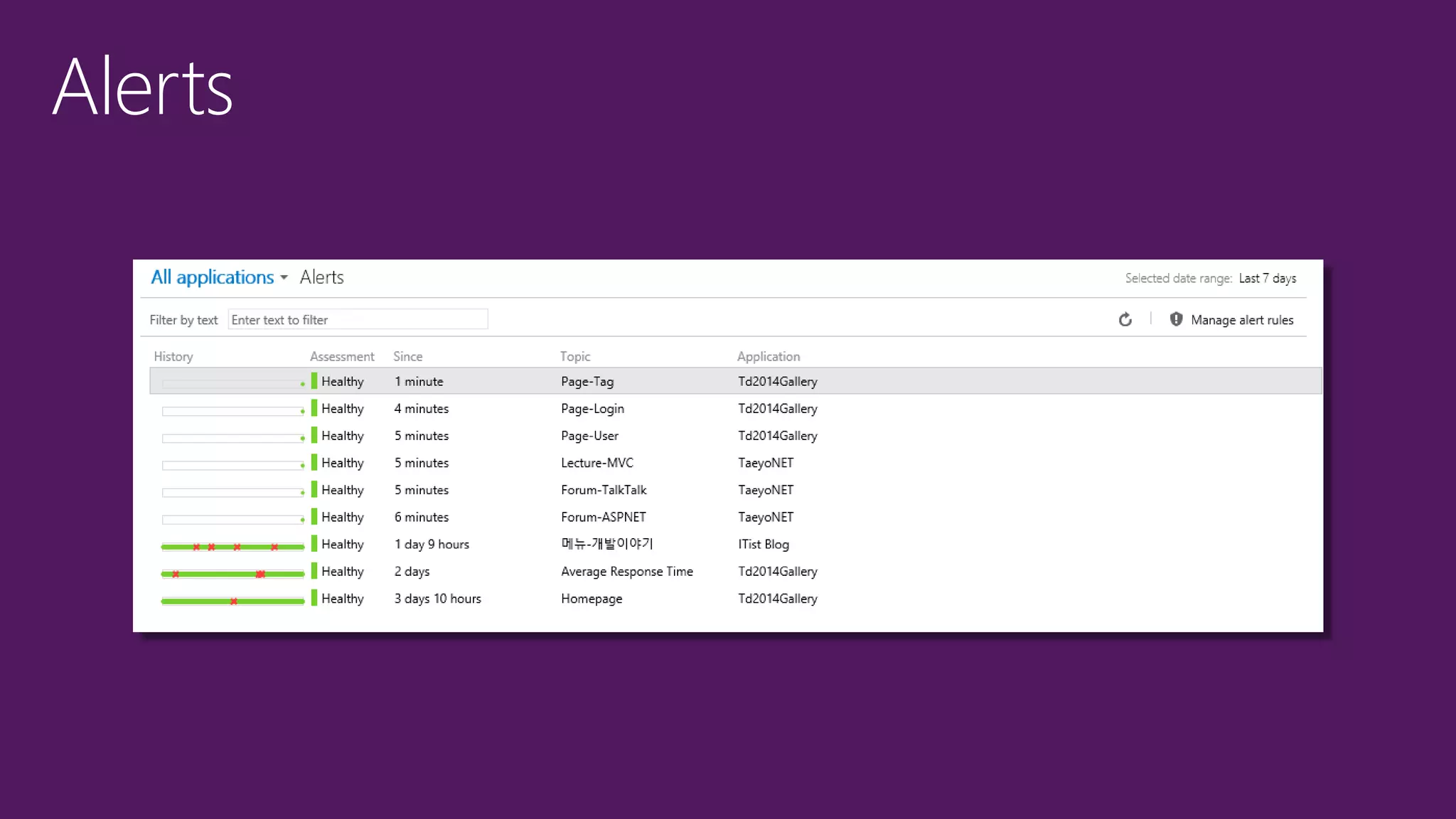The width and height of the screenshot is (1456, 819).
Task: Click the Alerts breadcrumb title
Action: (x=321, y=277)
